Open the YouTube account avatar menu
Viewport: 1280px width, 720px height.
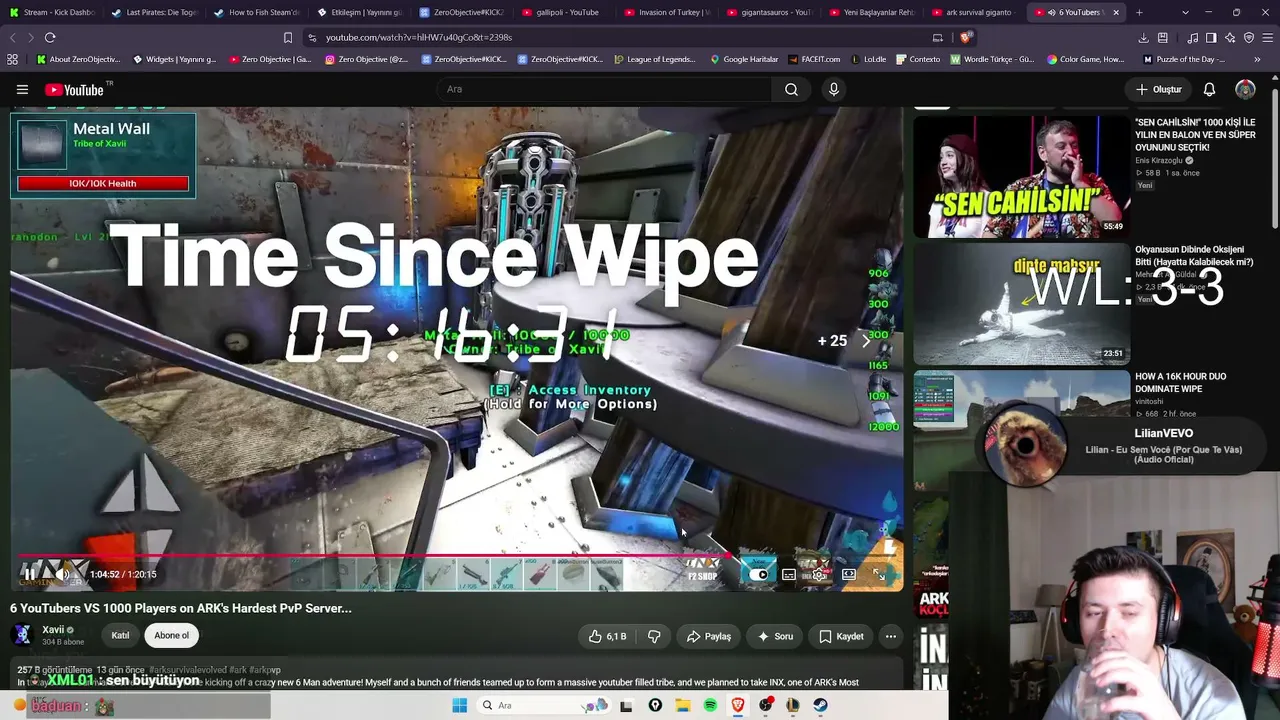1245,89
